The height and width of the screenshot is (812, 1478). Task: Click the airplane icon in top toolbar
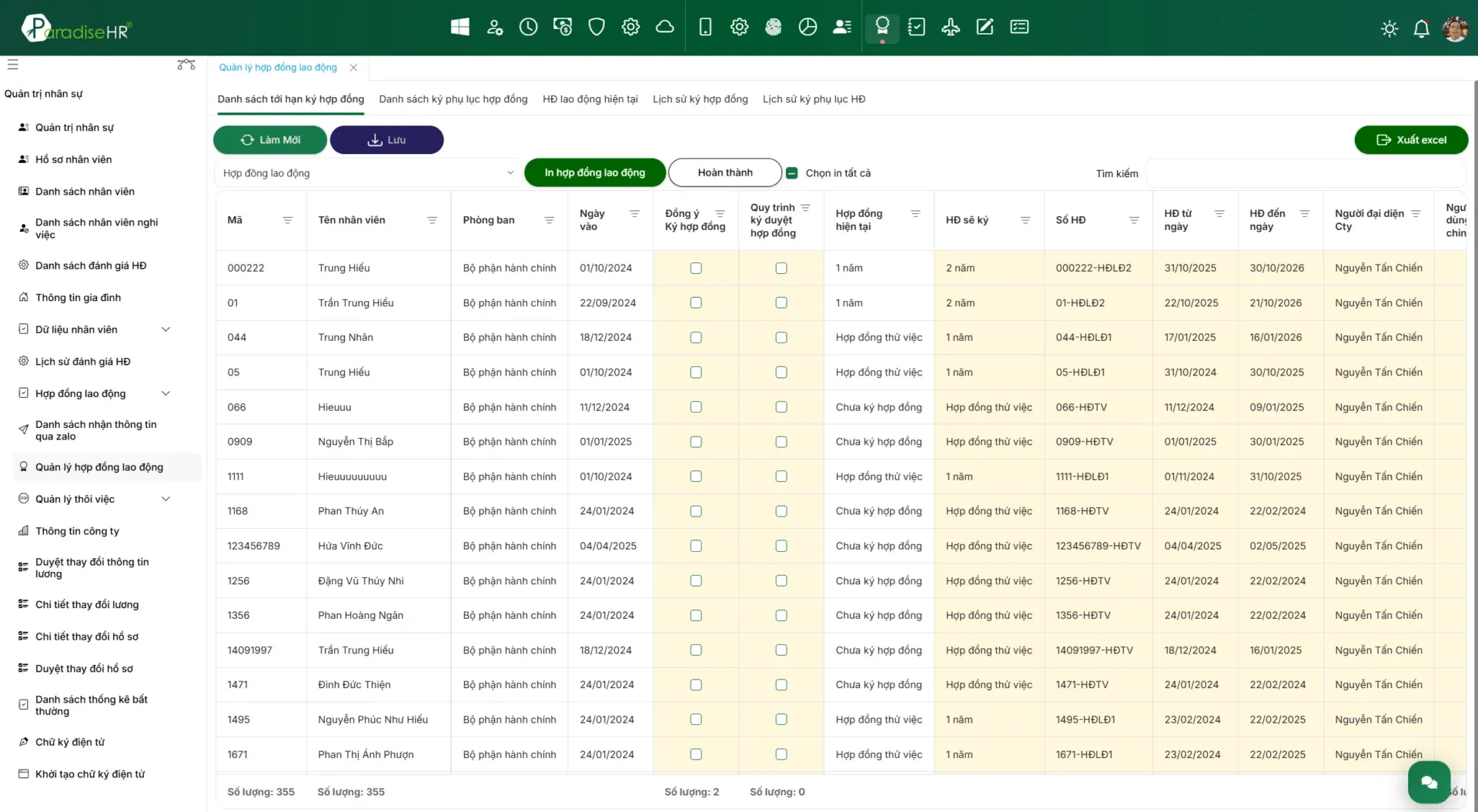coord(951,27)
